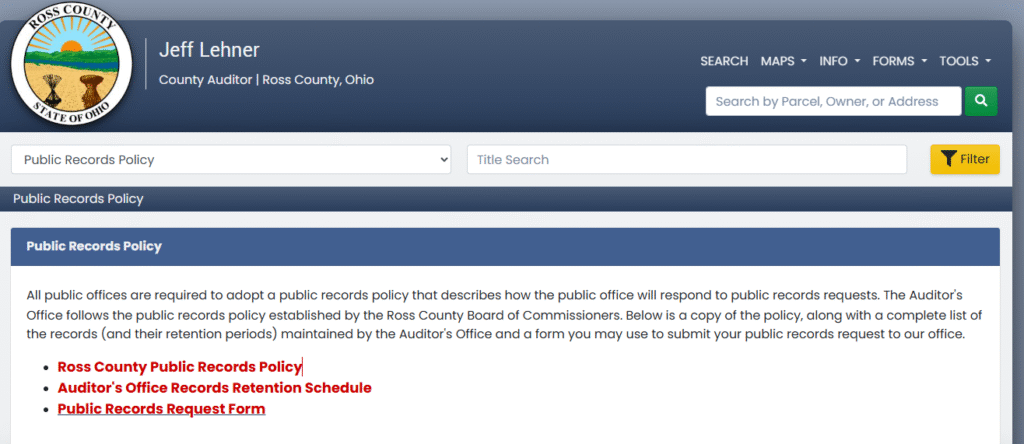Screen dimensions: 1024x444
Task: Click the Jeff Lehner header name
Action: click(x=209, y=50)
